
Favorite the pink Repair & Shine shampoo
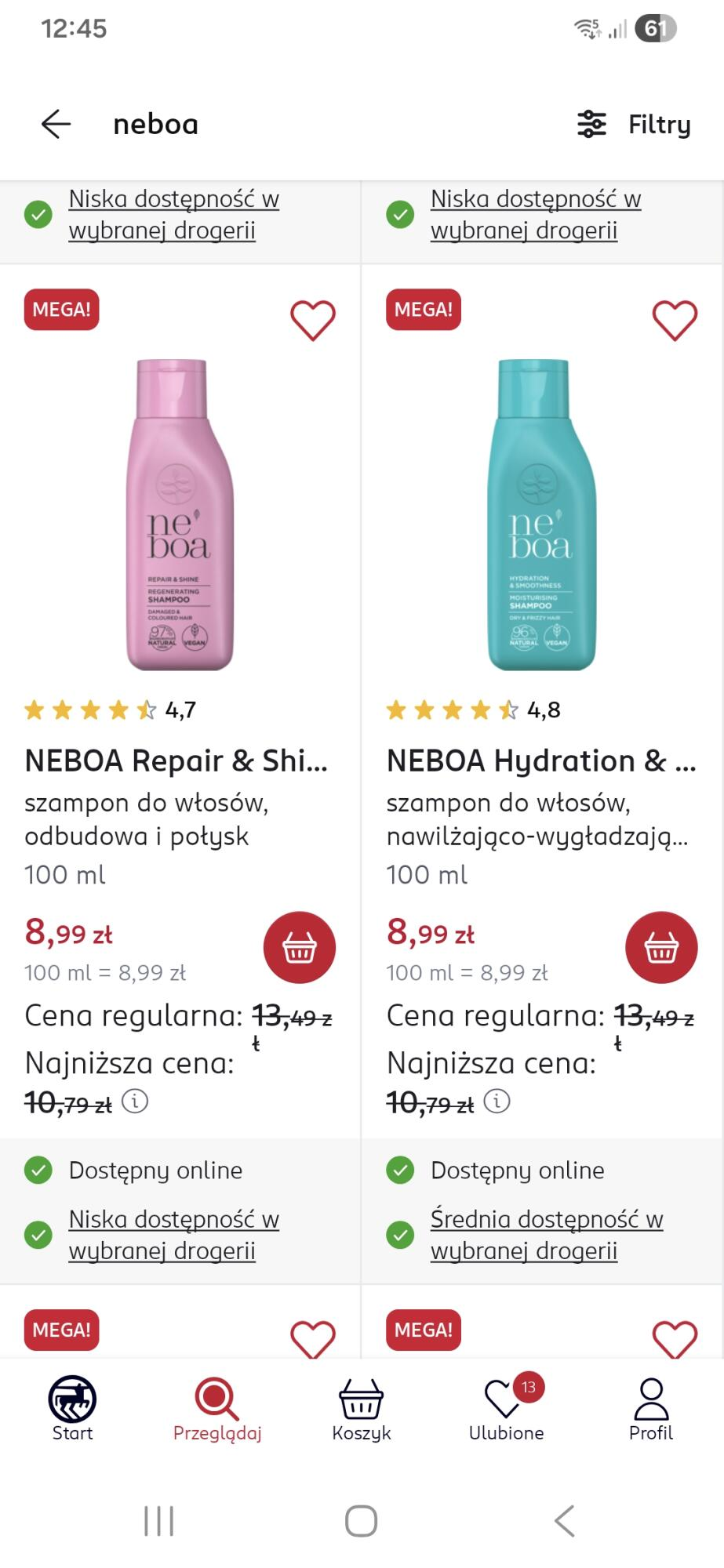click(313, 320)
